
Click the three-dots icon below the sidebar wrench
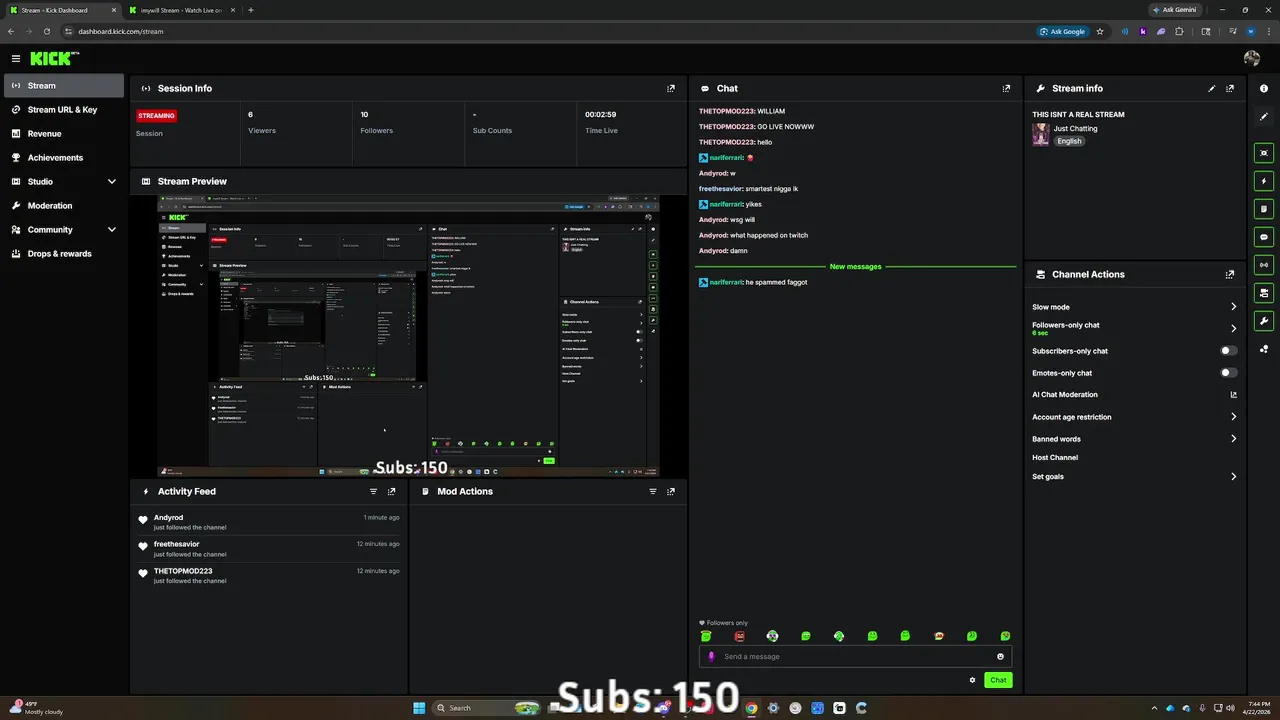click(x=1264, y=349)
